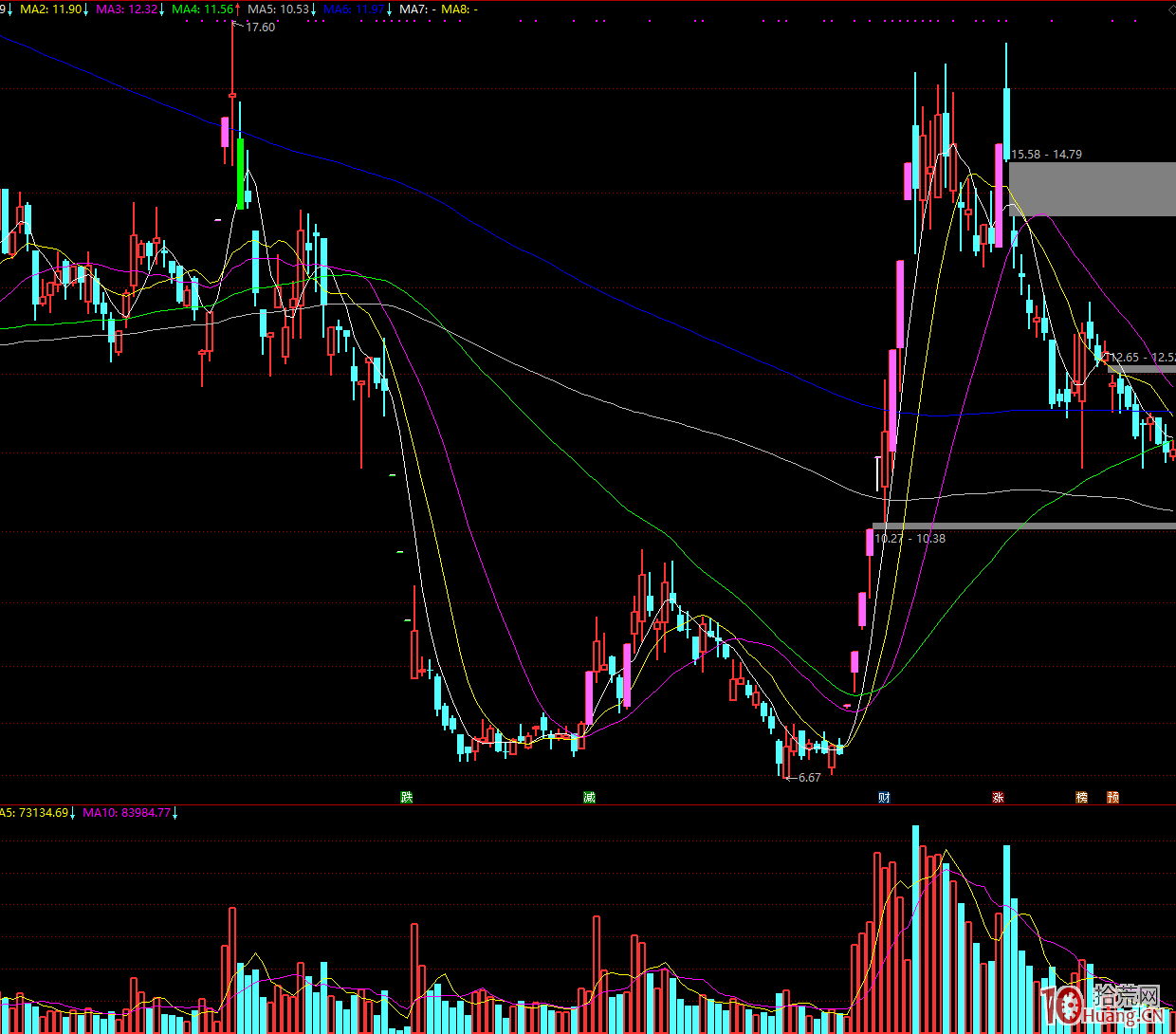Image resolution: width=1176 pixels, height=1034 pixels.
Task: Click the orange 预 forecast marker icon
Action: coord(1112,797)
